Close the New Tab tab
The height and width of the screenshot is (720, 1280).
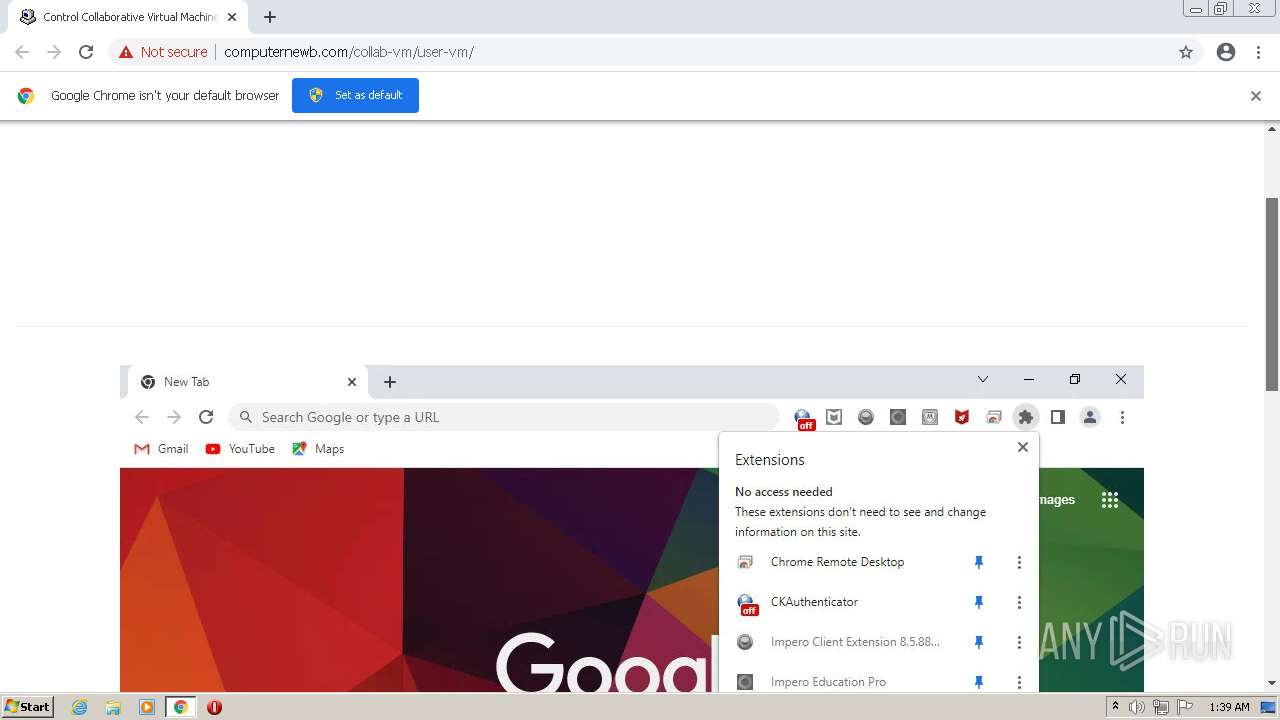pyautogui.click(x=352, y=382)
